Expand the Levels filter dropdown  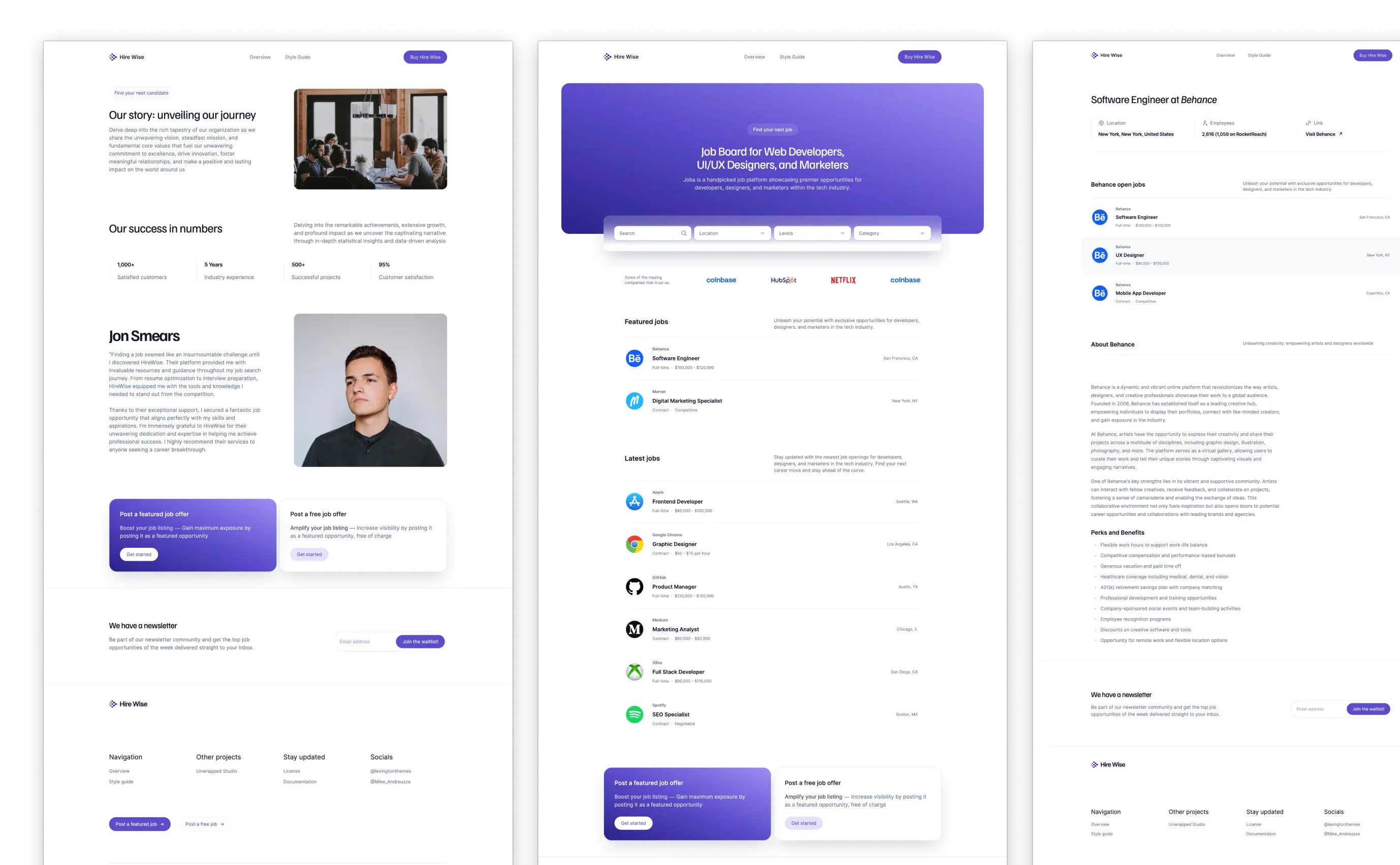coord(810,233)
